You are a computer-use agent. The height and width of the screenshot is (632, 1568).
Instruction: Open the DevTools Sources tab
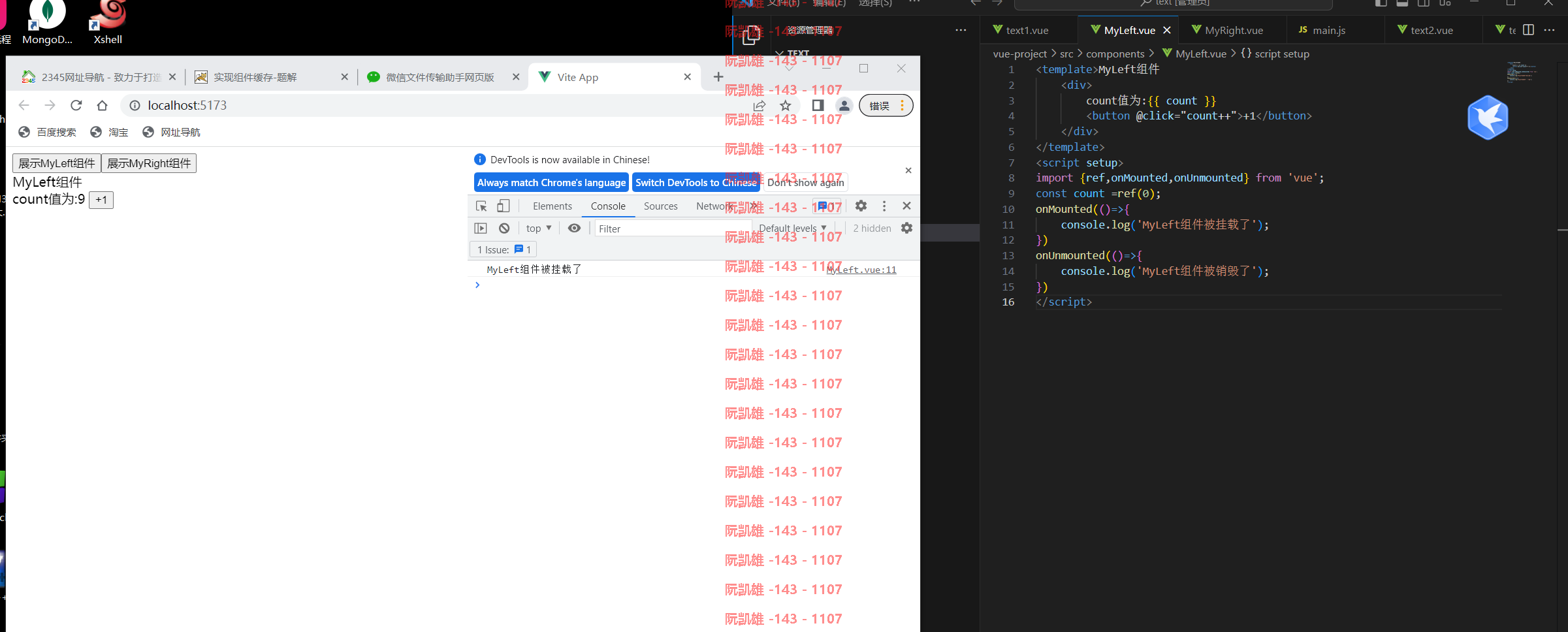coord(660,206)
